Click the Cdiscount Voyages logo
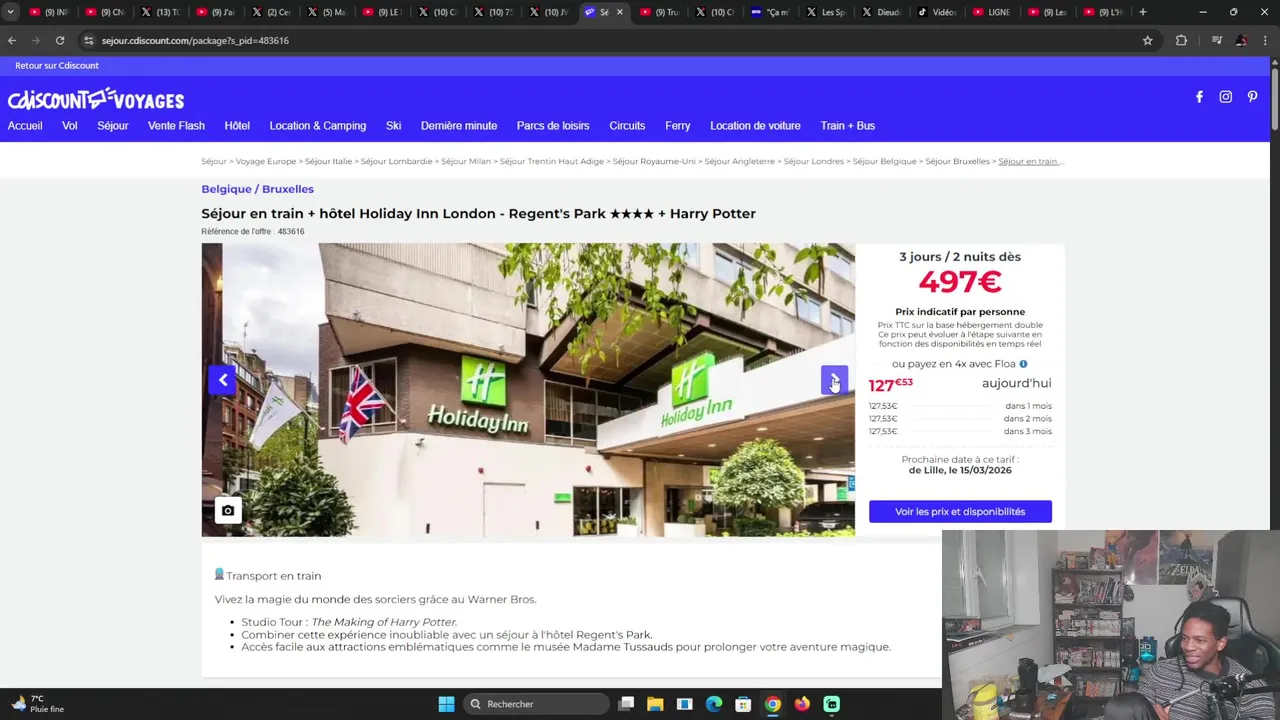1280x720 pixels. point(96,99)
